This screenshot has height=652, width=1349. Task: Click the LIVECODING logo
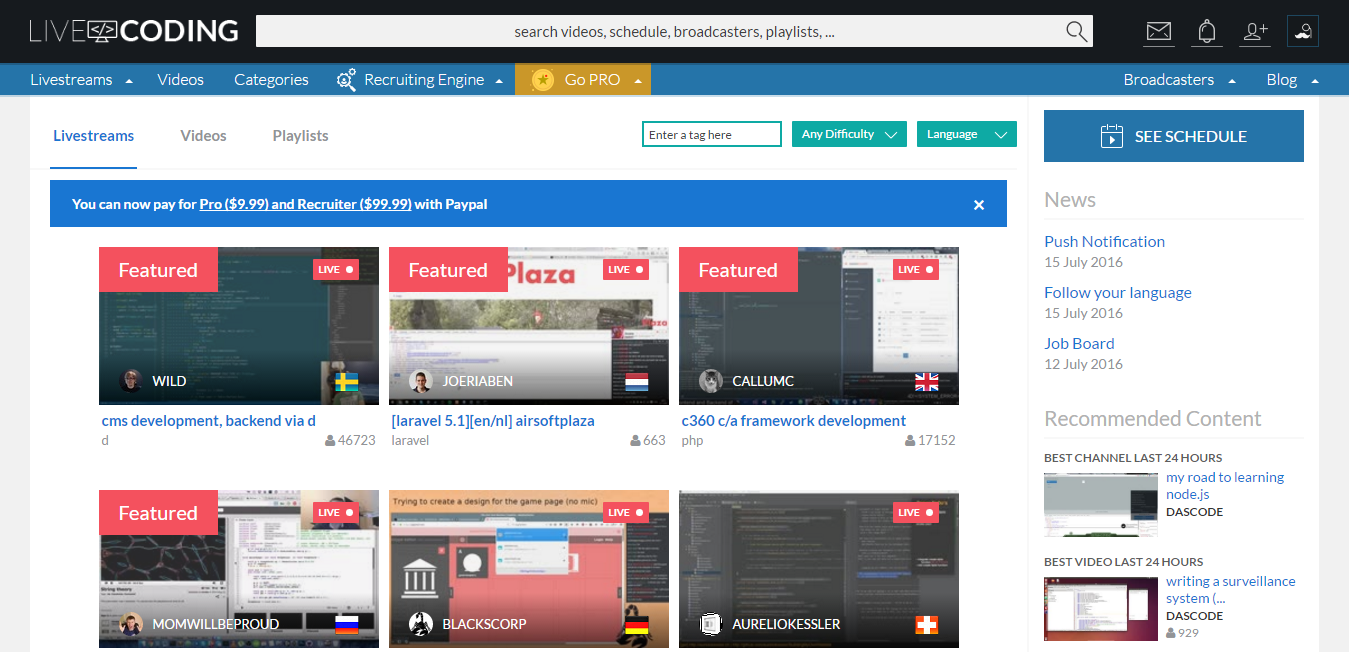[135, 30]
